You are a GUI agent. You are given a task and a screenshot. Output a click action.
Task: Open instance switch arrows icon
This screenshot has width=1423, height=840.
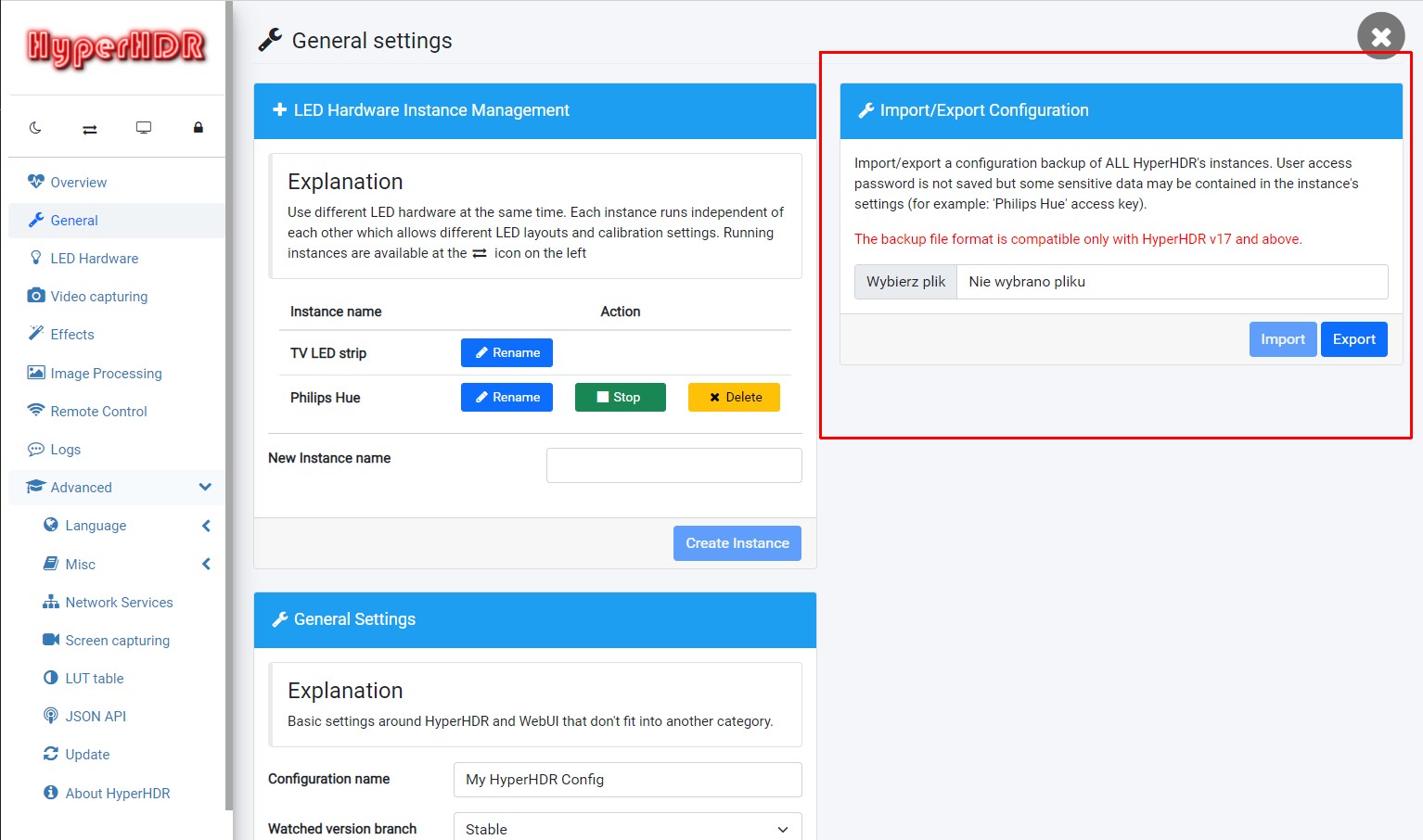(90, 129)
